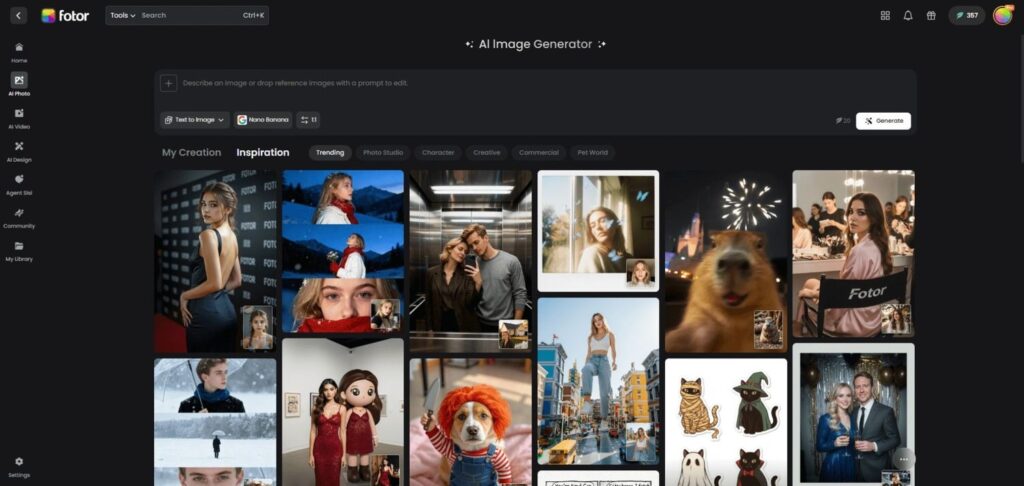The height and width of the screenshot is (486, 1024).
Task: Select the Pet World filter
Action: click(x=592, y=153)
